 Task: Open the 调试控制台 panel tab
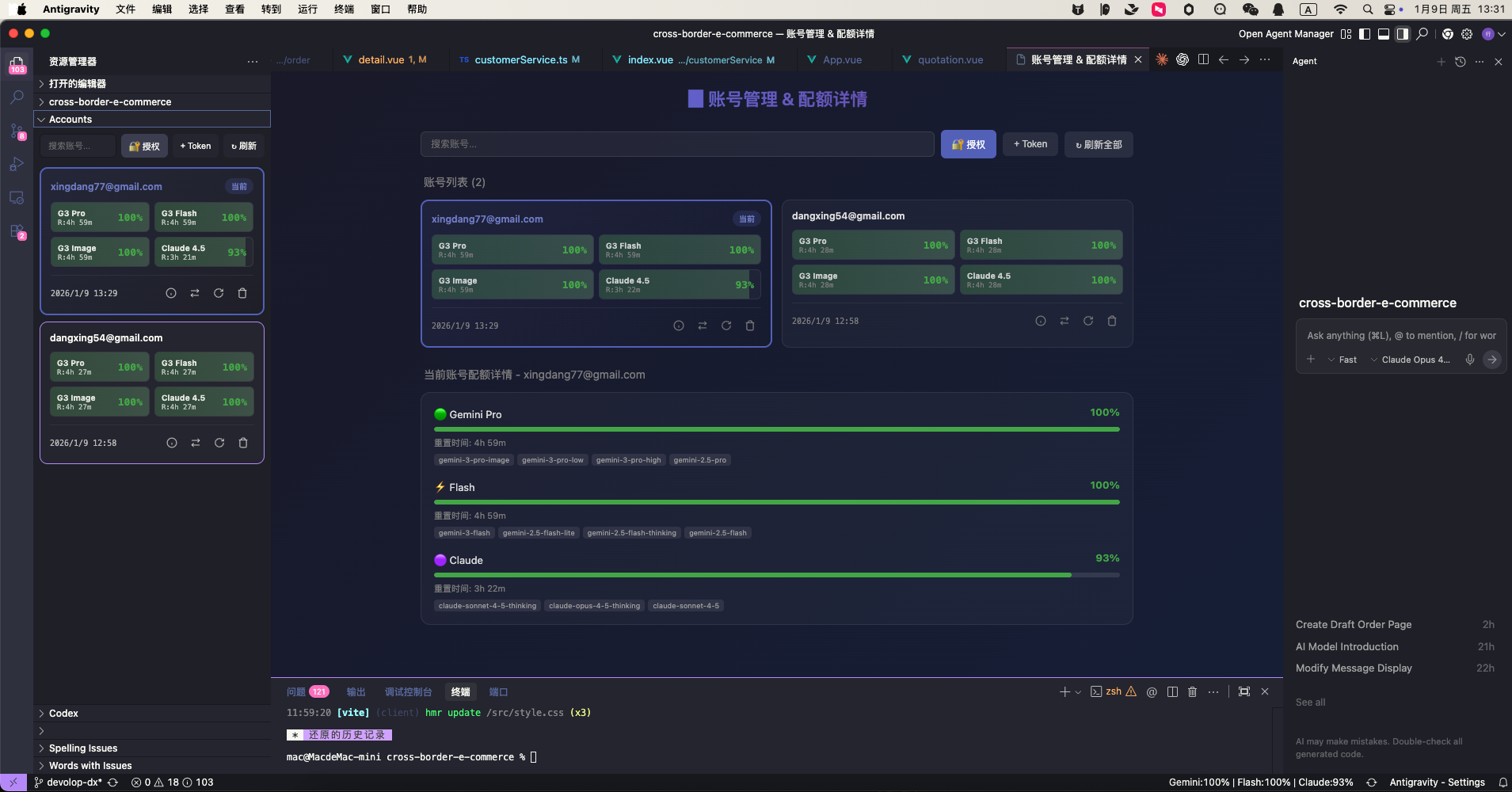409,691
